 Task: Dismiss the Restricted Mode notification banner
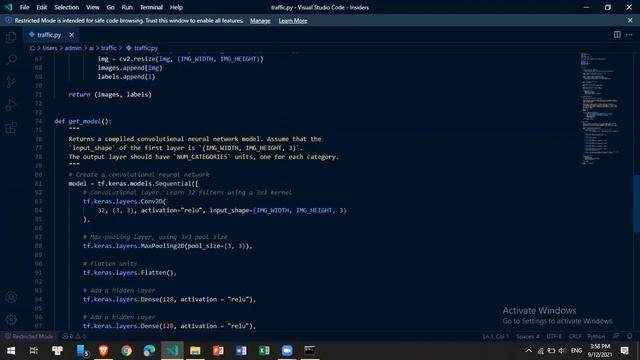630,20
